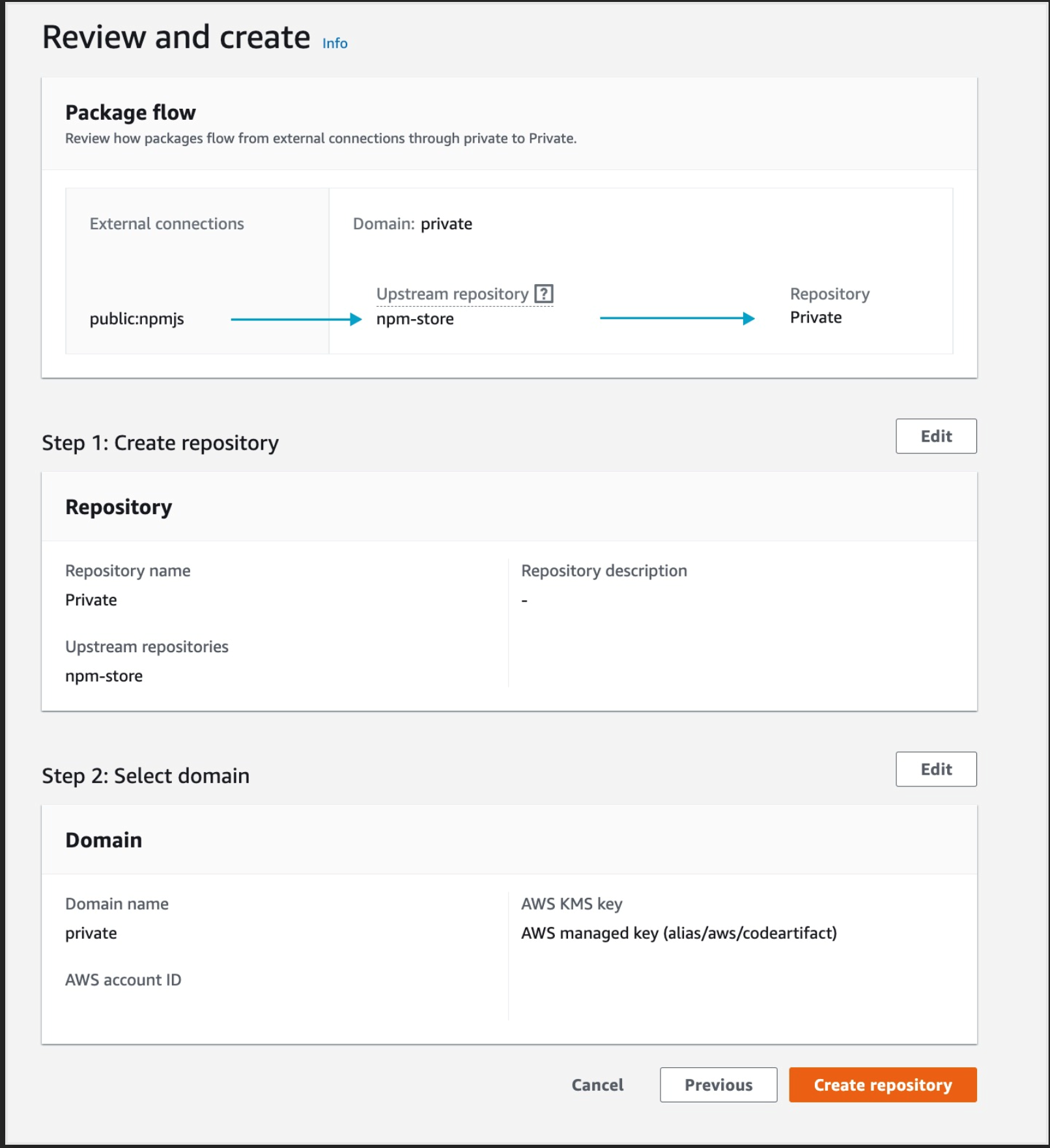Screen dimensions: 1050x1148
Task: Click the Repository description dash placeholder
Action: [x=523, y=598]
